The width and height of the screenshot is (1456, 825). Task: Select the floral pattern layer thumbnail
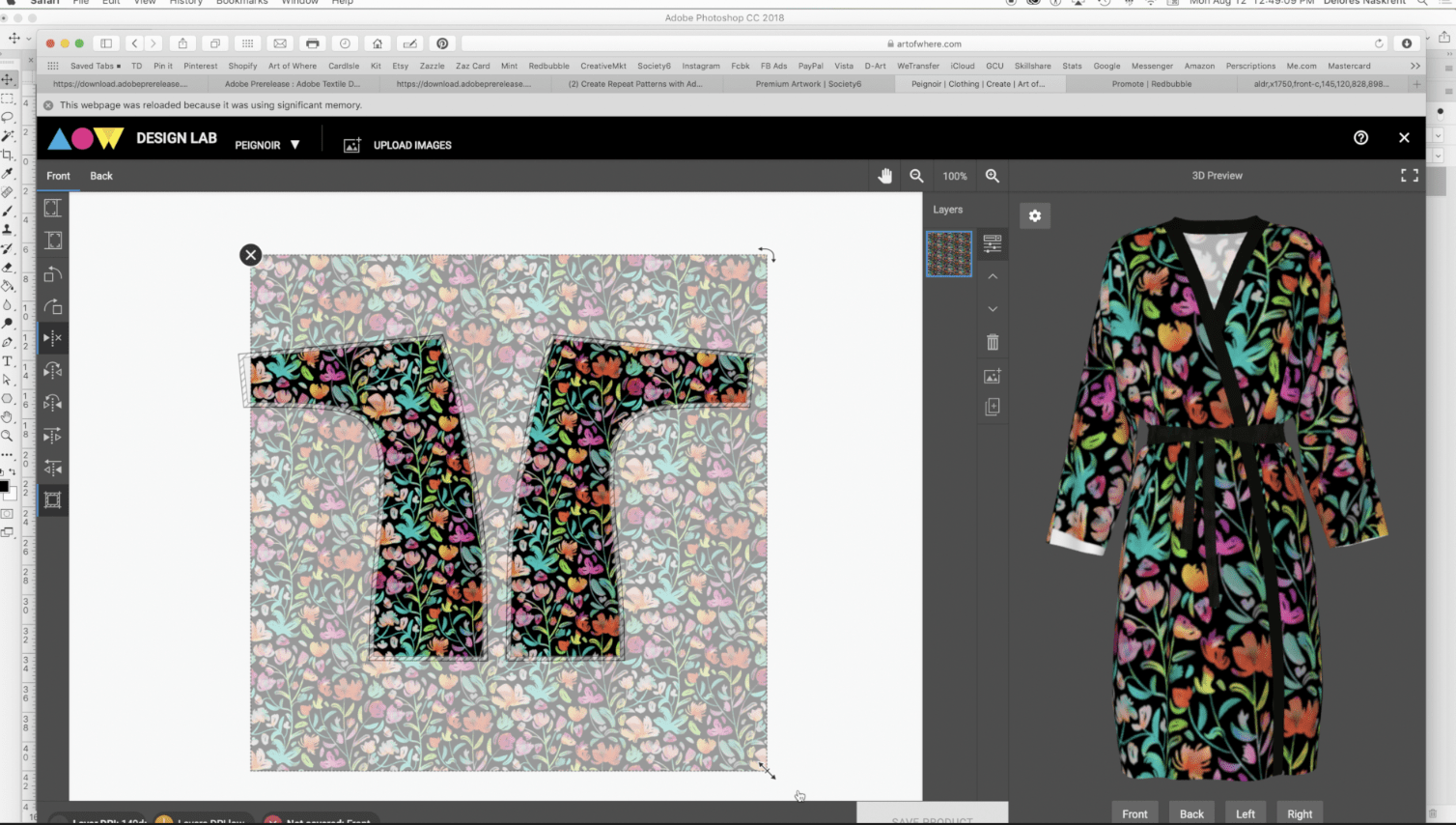click(949, 254)
